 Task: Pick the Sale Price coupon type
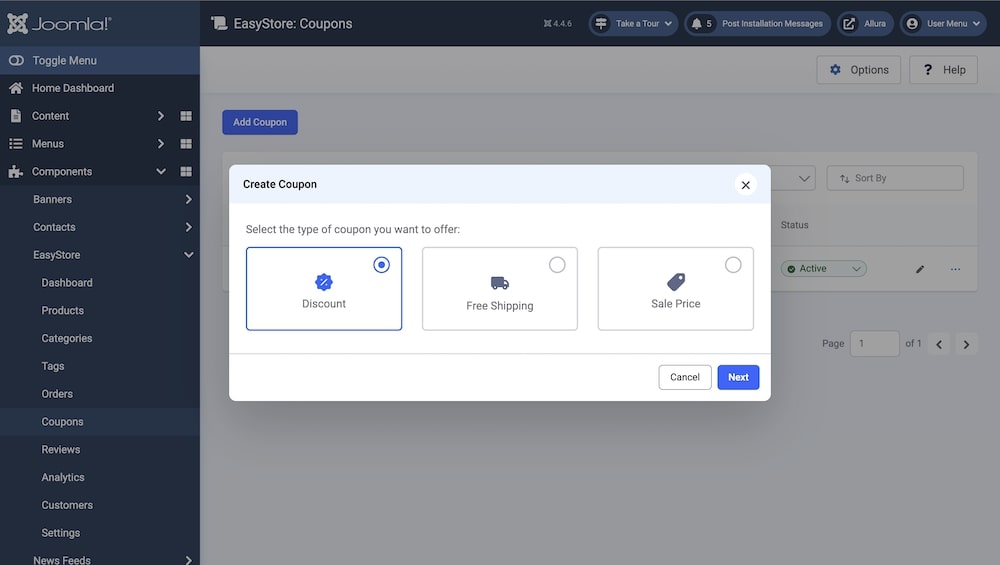click(x=675, y=289)
